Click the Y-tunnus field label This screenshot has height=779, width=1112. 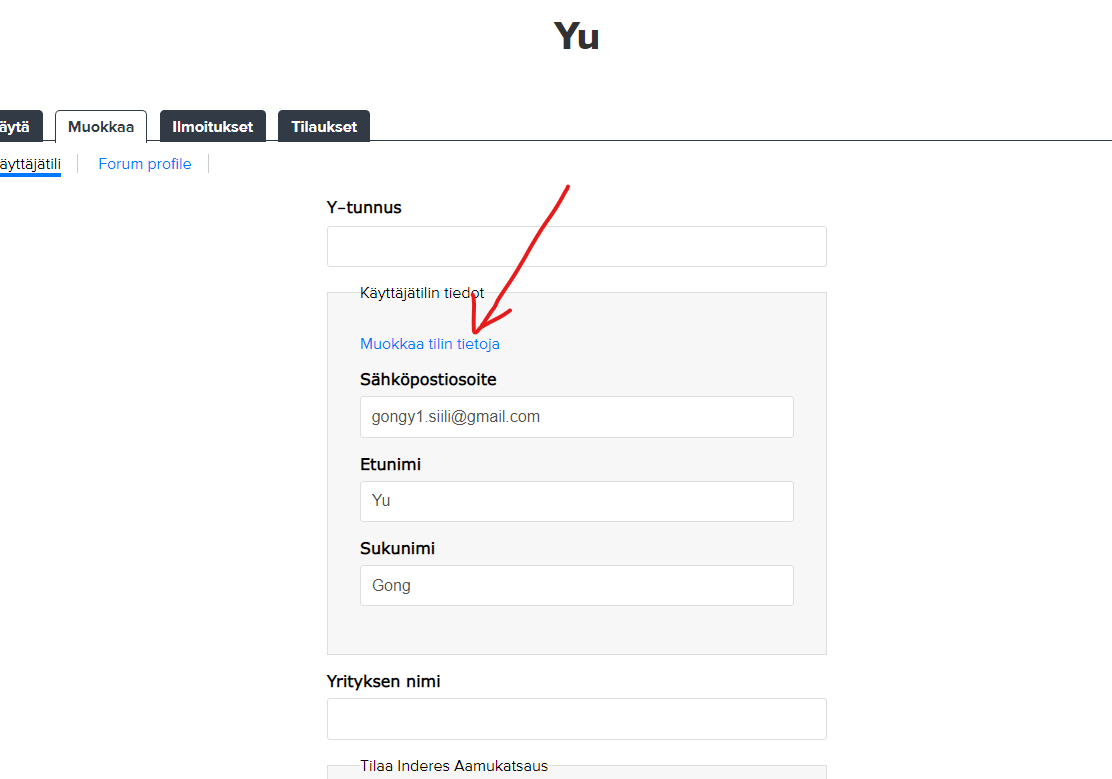pos(364,208)
